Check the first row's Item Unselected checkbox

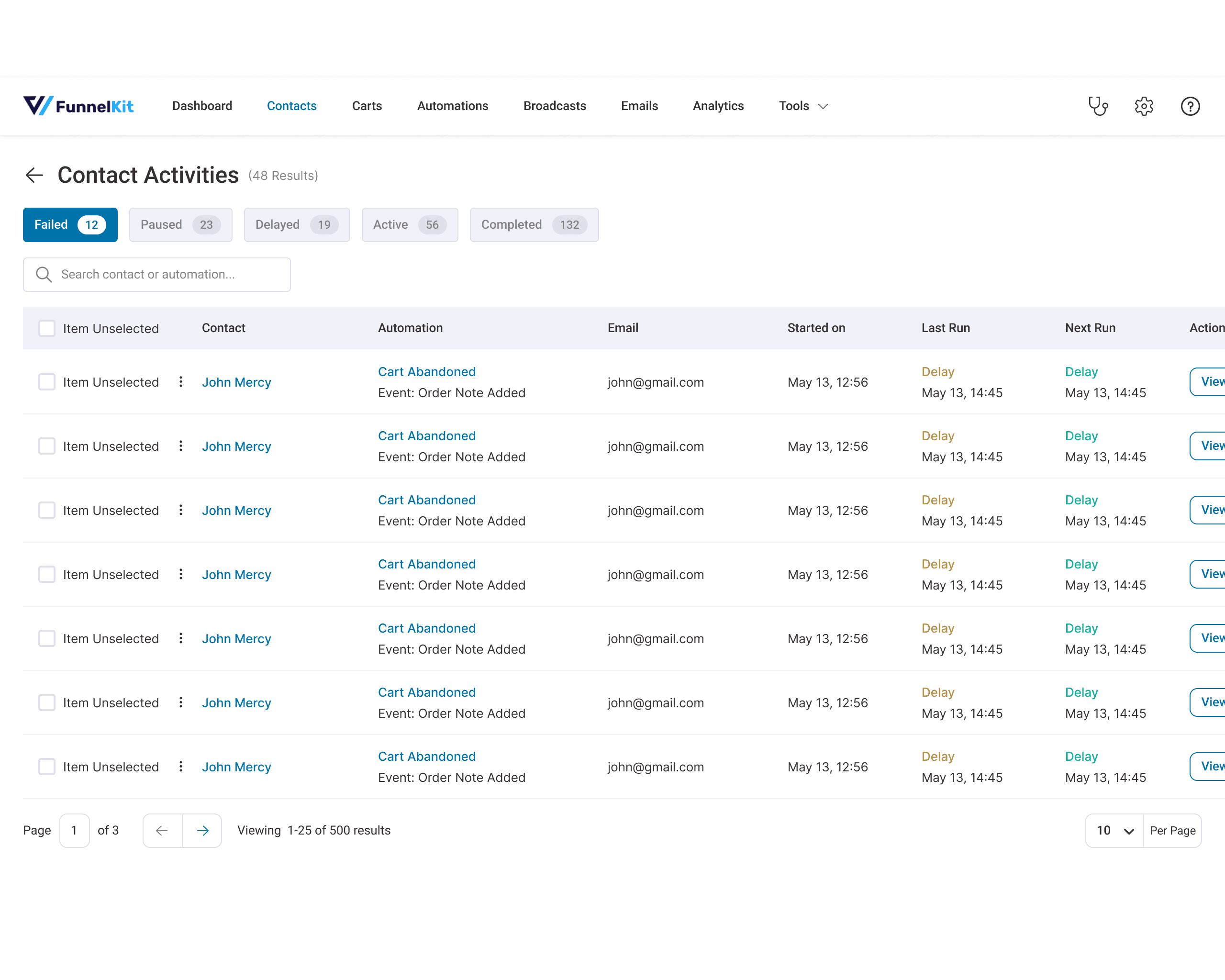point(46,382)
